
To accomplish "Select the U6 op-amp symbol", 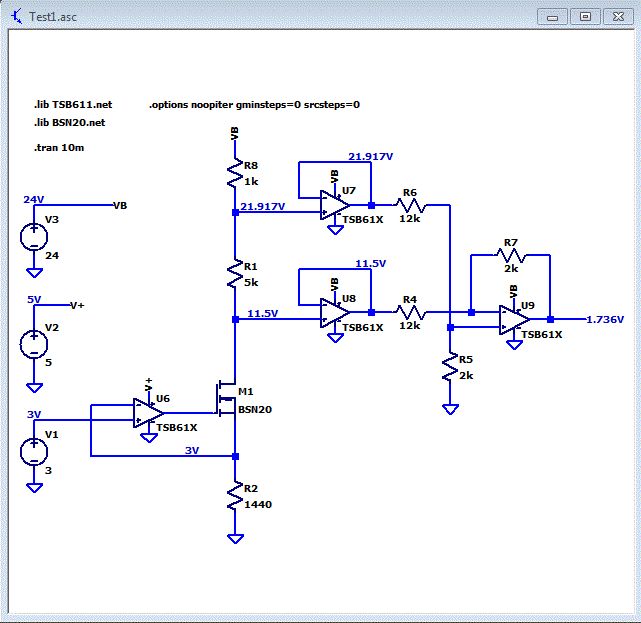I will tap(148, 413).
